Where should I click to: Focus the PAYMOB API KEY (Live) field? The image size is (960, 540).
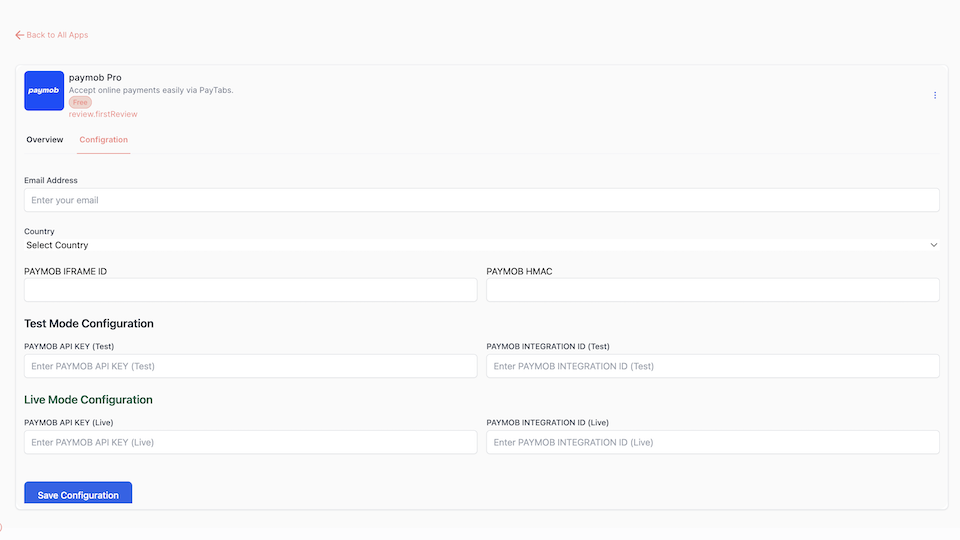250,442
